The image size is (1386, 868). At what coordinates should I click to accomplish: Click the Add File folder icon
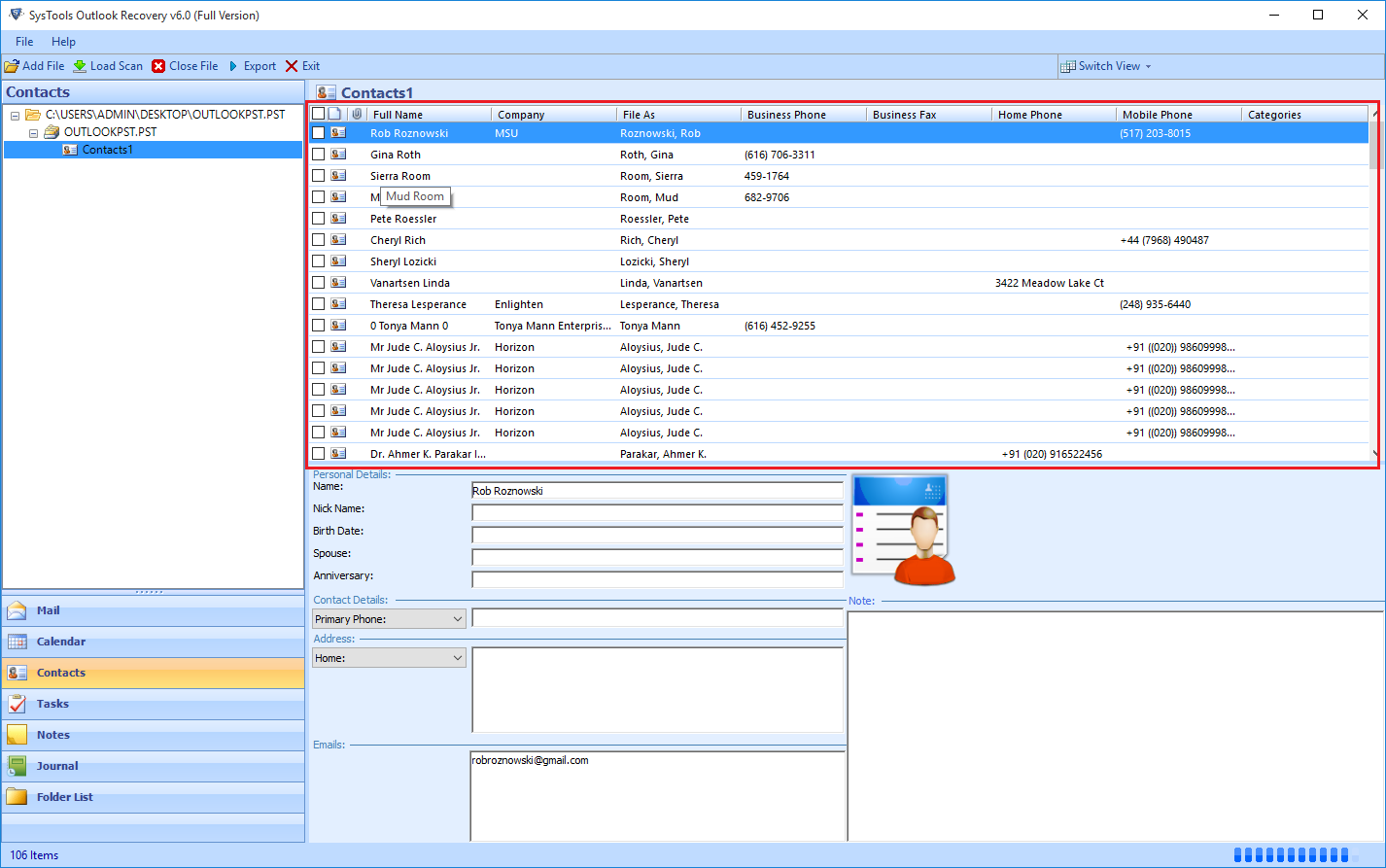pyautogui.click(x=12, y=66)
